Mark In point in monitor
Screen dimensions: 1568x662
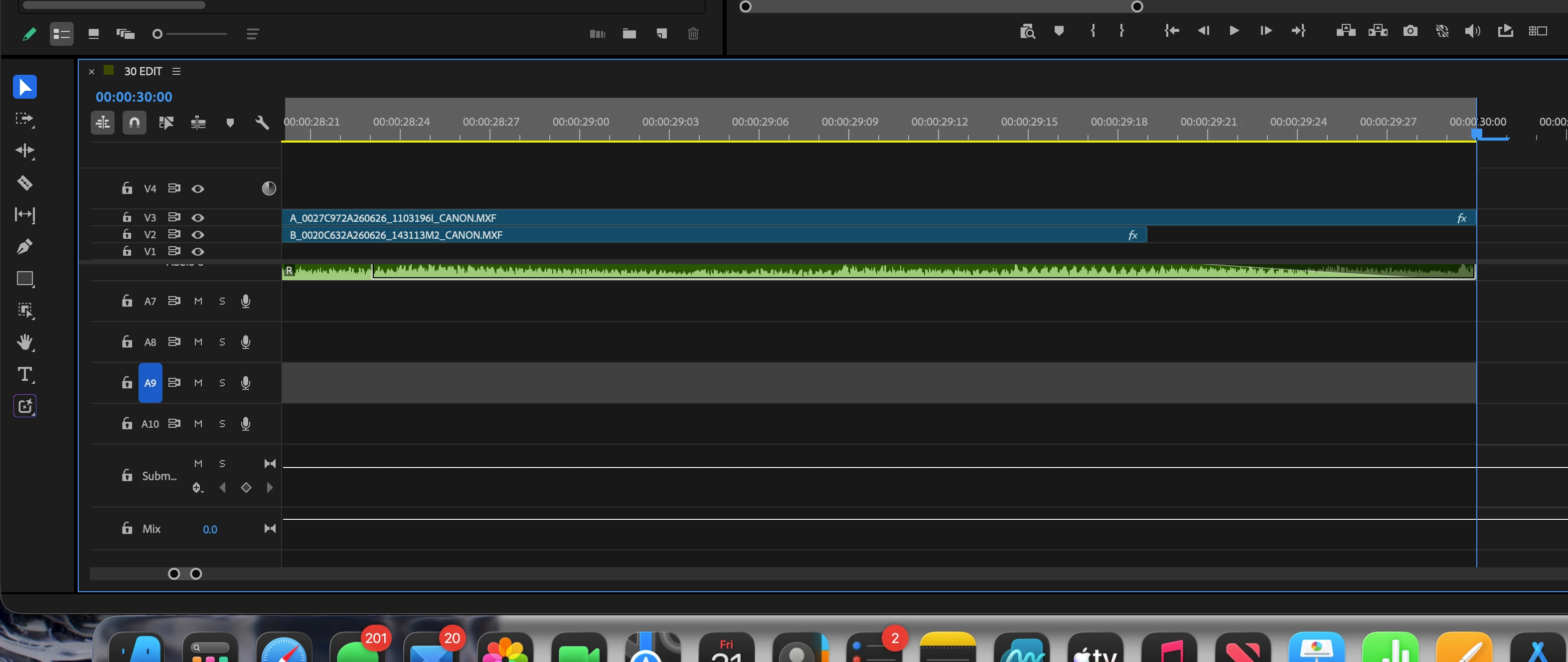(1093, 30)
